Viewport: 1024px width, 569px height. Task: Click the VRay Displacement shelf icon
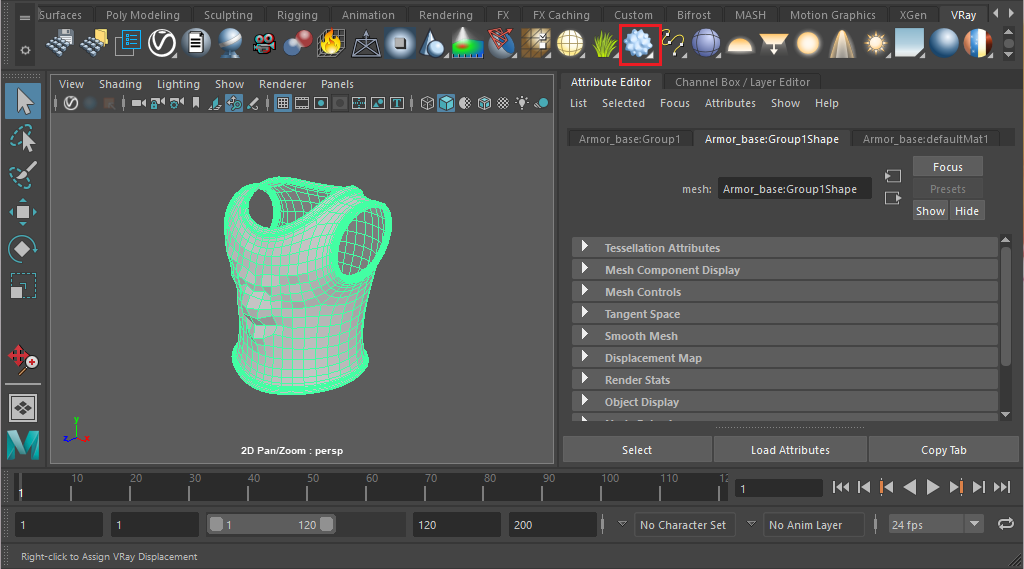pos(639,44)
